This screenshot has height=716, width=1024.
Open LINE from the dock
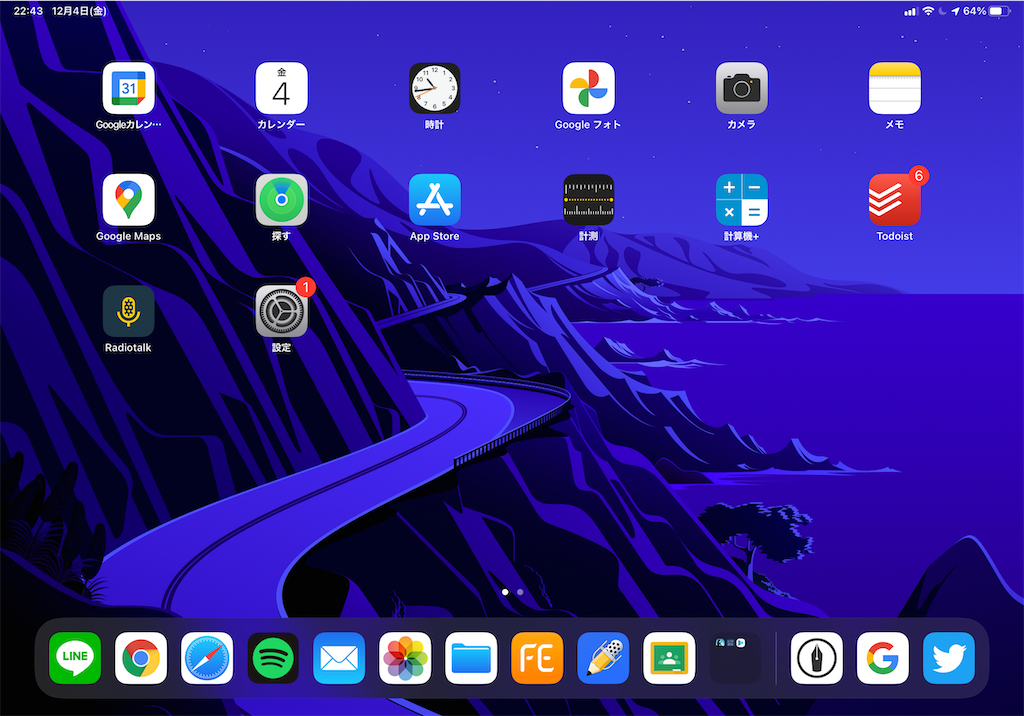coord(75,659)
